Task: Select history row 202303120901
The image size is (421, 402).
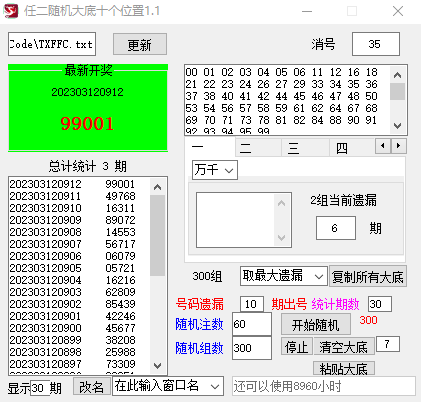Action: point(79,316)
